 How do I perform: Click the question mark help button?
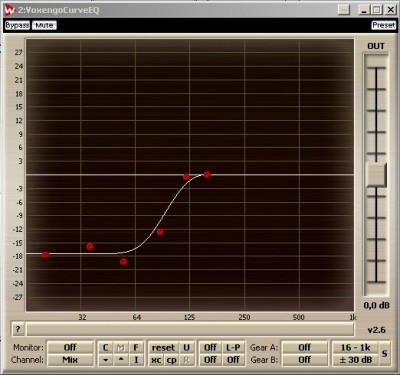pyautogui.click(x=18, y=330)
